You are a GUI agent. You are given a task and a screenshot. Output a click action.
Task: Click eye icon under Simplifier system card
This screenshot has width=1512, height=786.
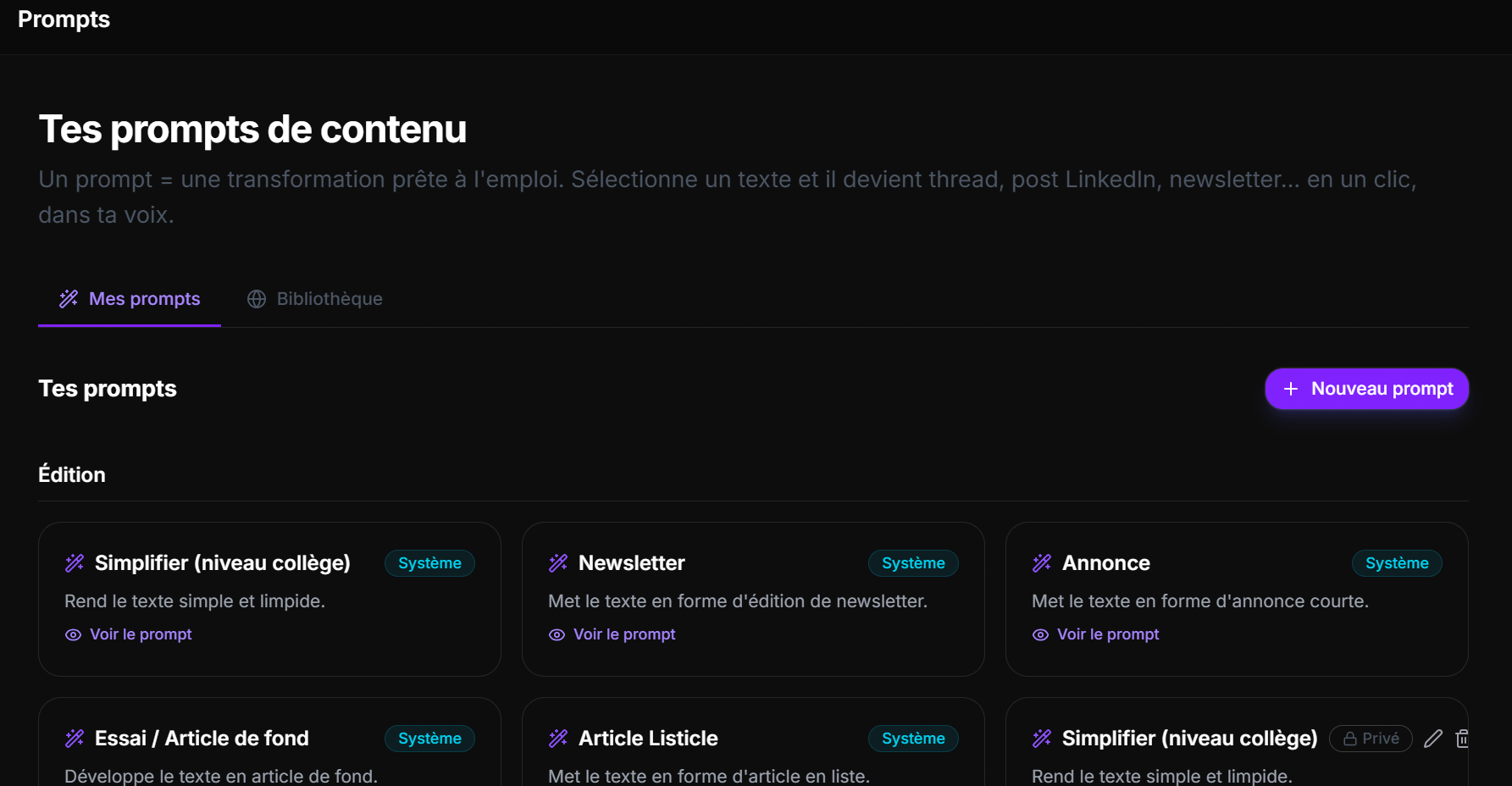(74, 634)
